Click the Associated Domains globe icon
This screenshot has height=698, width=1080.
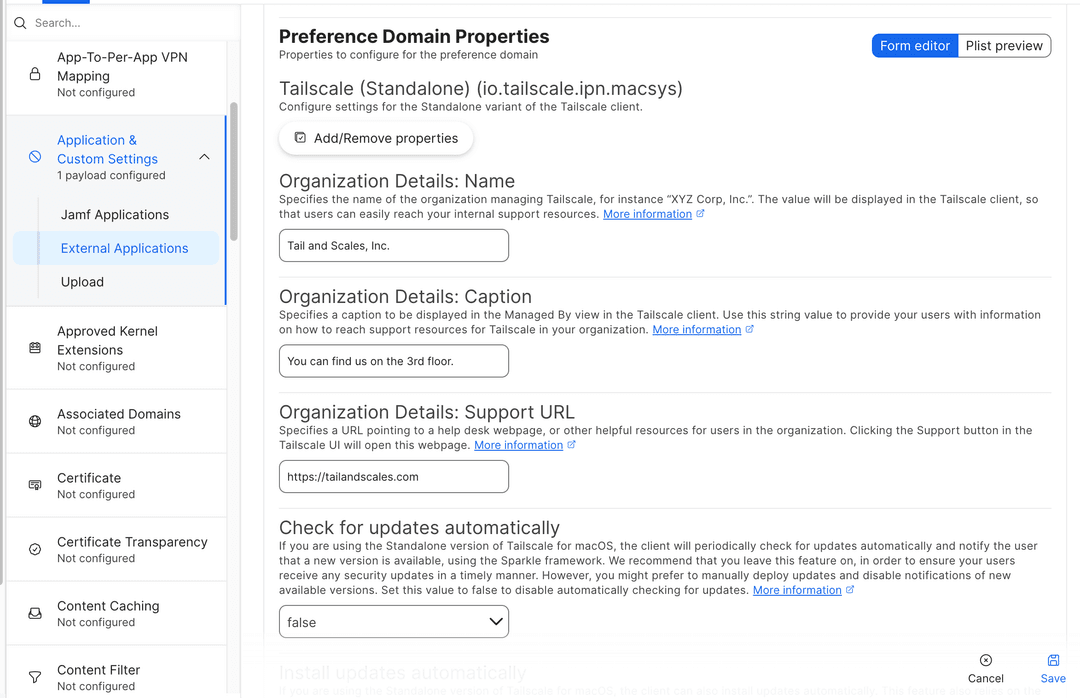[x=35, y=421]
